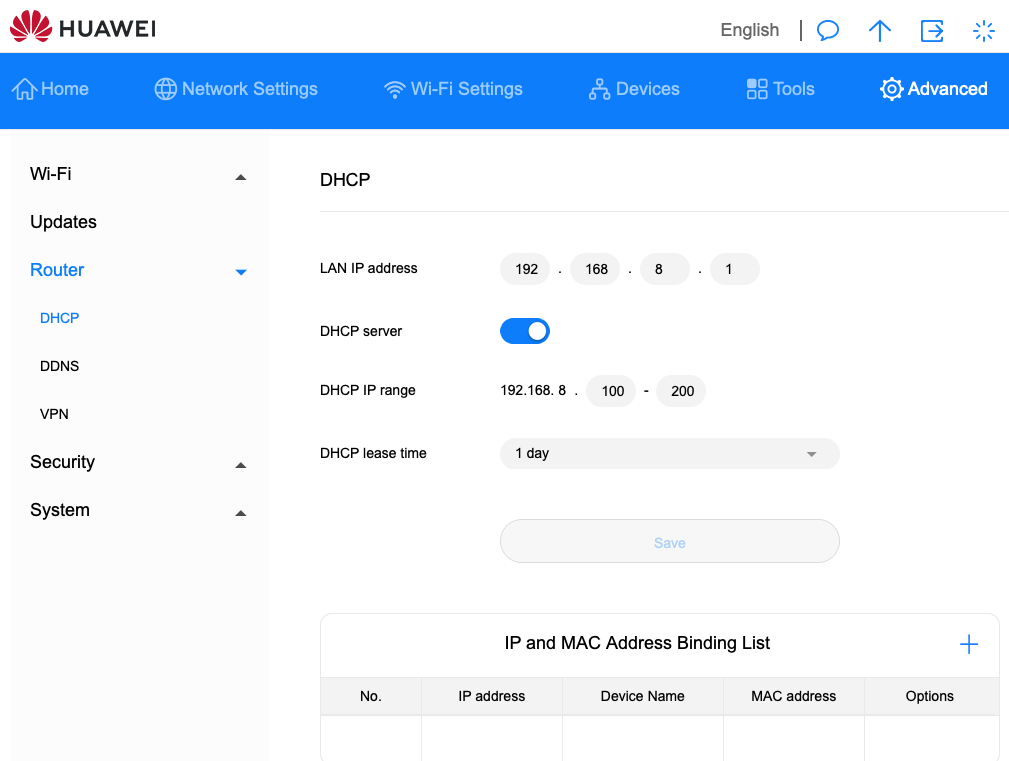This screenshot has width=1009, height=761.
Task: Edit LAN IP fourth octet 1
Action: pos(735,269)
